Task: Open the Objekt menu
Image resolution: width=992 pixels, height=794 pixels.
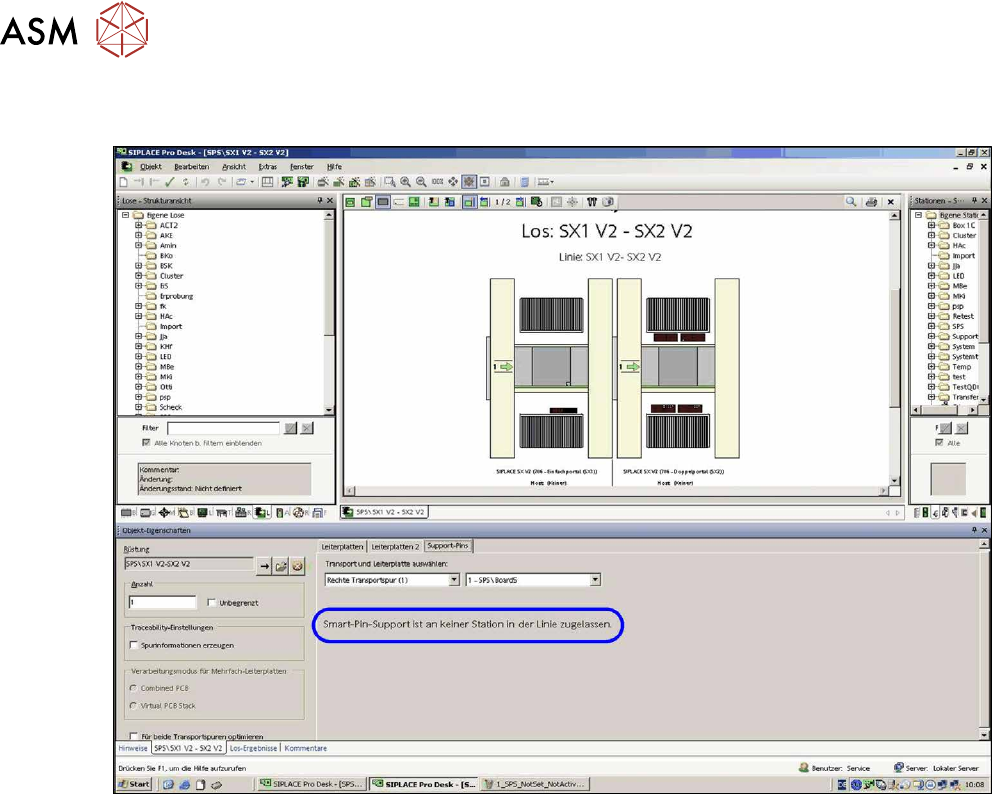Action: 151,167
